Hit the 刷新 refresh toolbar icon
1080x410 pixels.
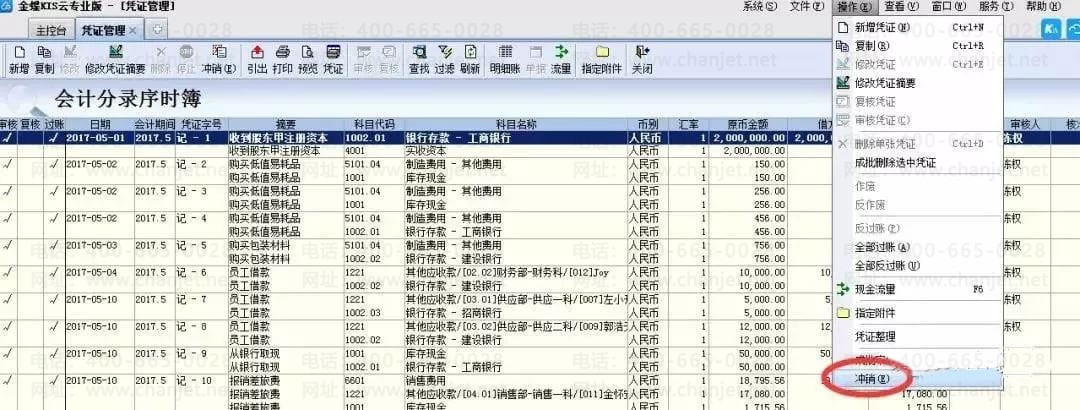pyautogui.click(x=470, y=59)
